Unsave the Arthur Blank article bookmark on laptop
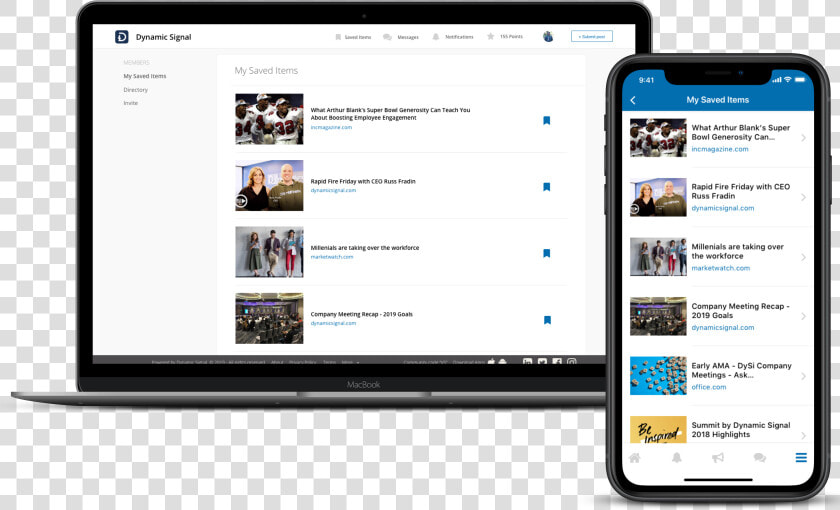840x510 pixels. click(x=546, y=121)
